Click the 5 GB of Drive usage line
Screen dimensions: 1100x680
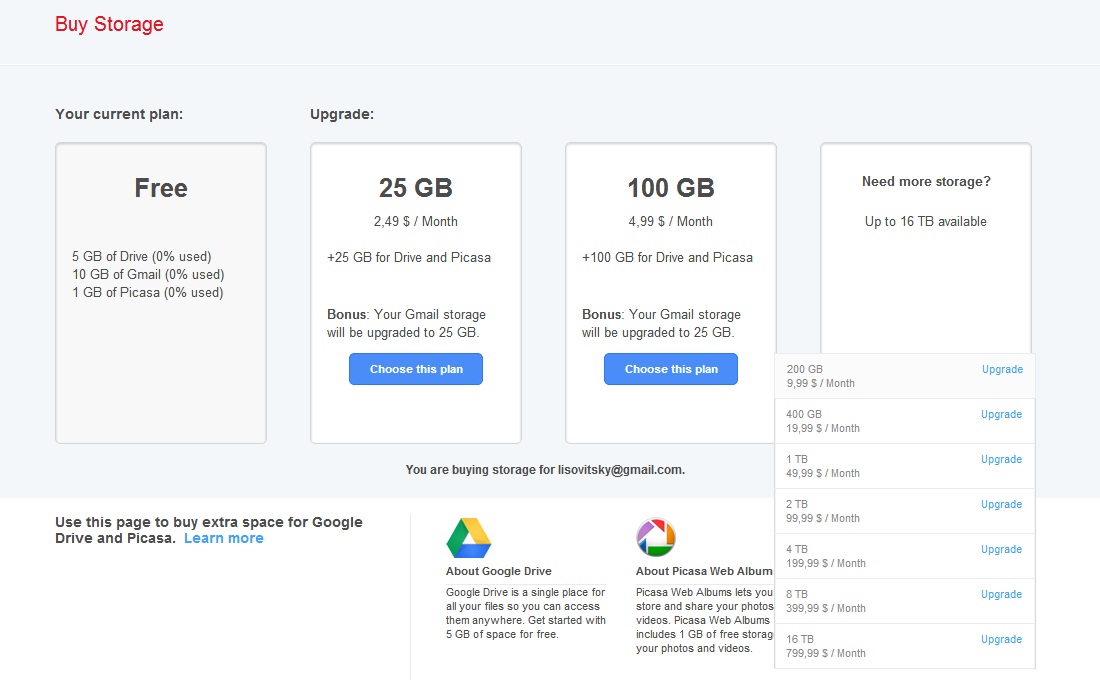pos(142,256)
